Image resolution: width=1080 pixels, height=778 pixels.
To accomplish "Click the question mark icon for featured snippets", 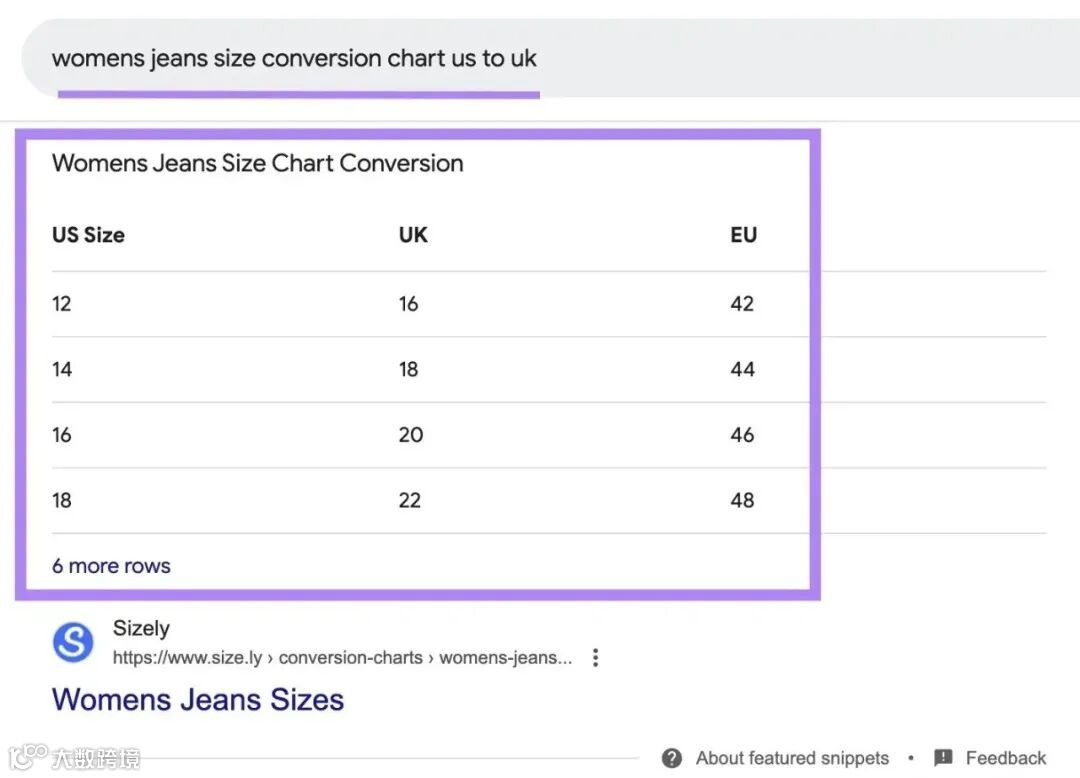I will [672, 758].
